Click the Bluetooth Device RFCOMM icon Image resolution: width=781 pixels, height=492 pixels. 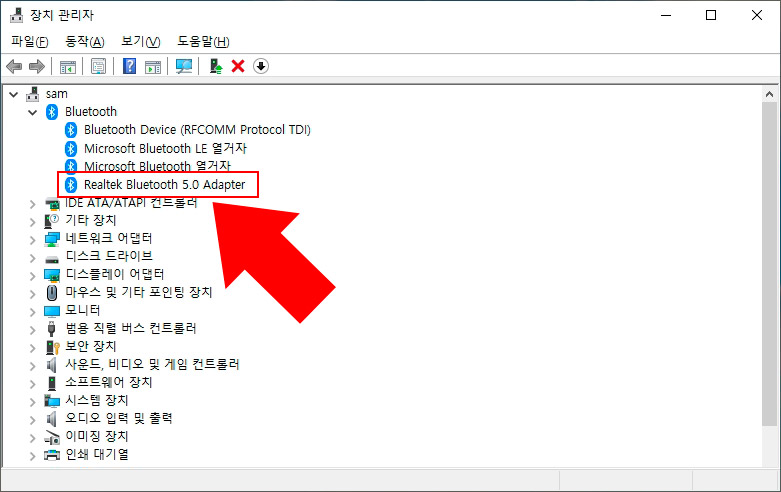pos(71,130)
